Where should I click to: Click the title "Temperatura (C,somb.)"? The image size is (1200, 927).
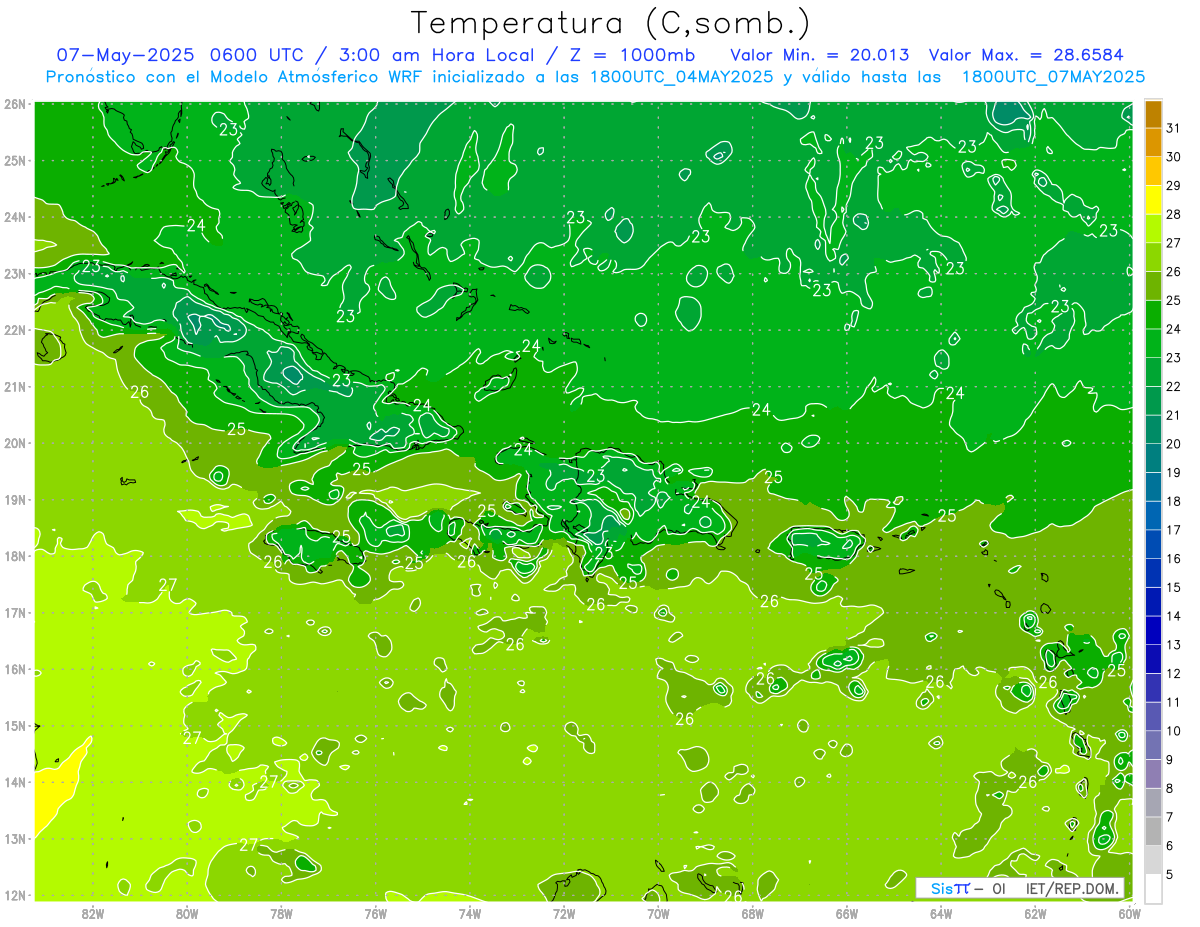610,23
